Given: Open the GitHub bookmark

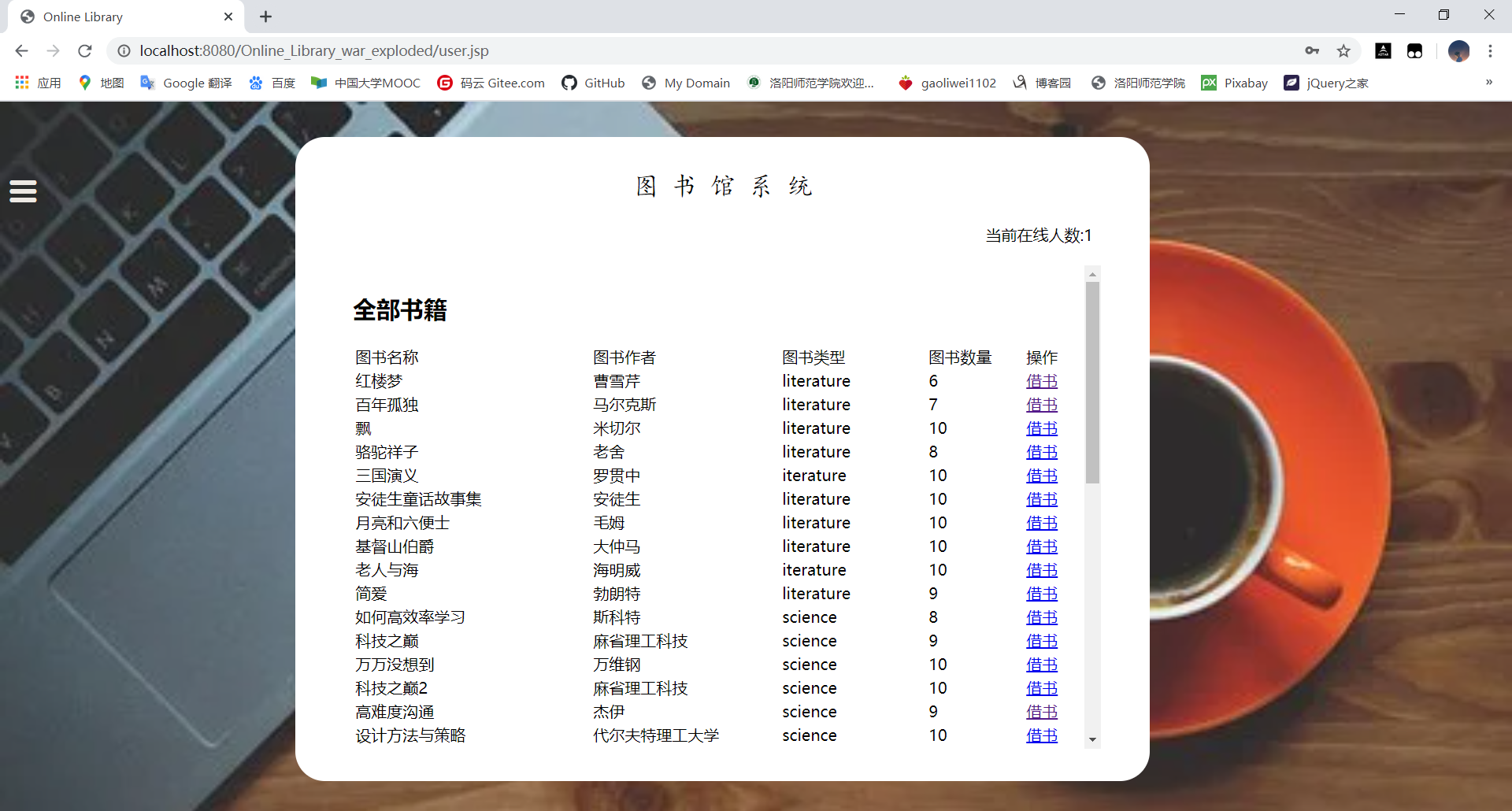Looking at the screenshot, I should point(593,83).
